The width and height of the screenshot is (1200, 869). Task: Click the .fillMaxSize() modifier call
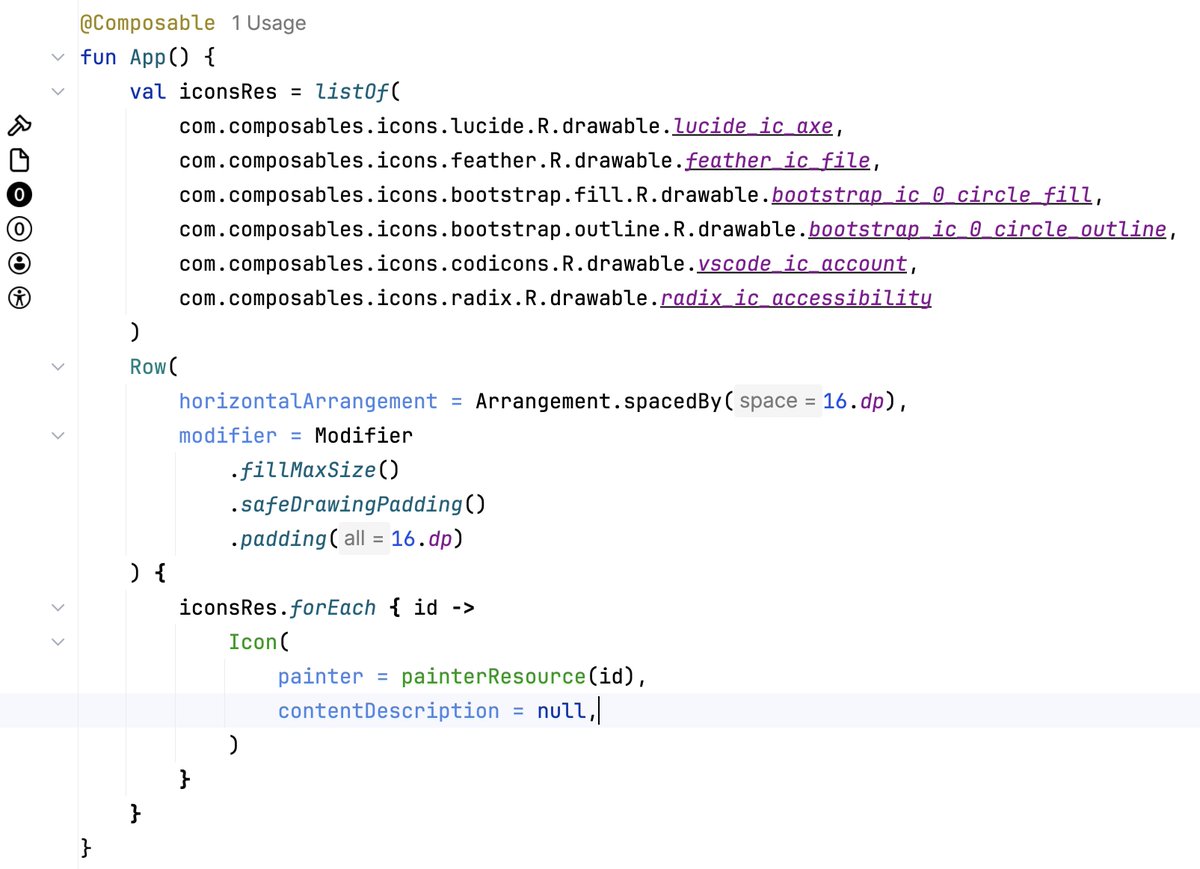tap(314, 470)
